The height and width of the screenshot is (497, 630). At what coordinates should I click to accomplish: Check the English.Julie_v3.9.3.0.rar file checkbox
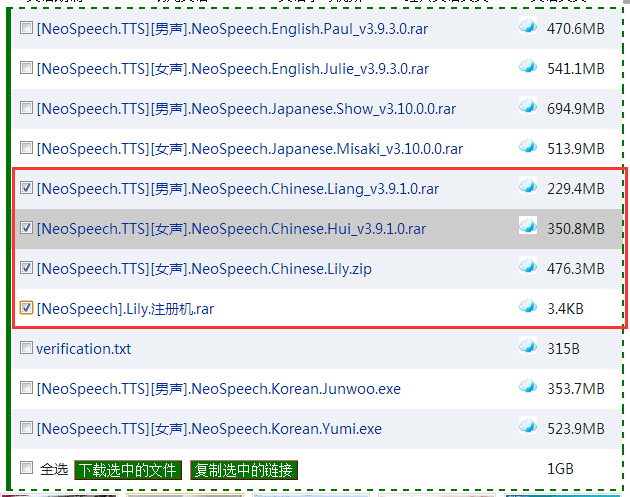(x=27, y=67)
